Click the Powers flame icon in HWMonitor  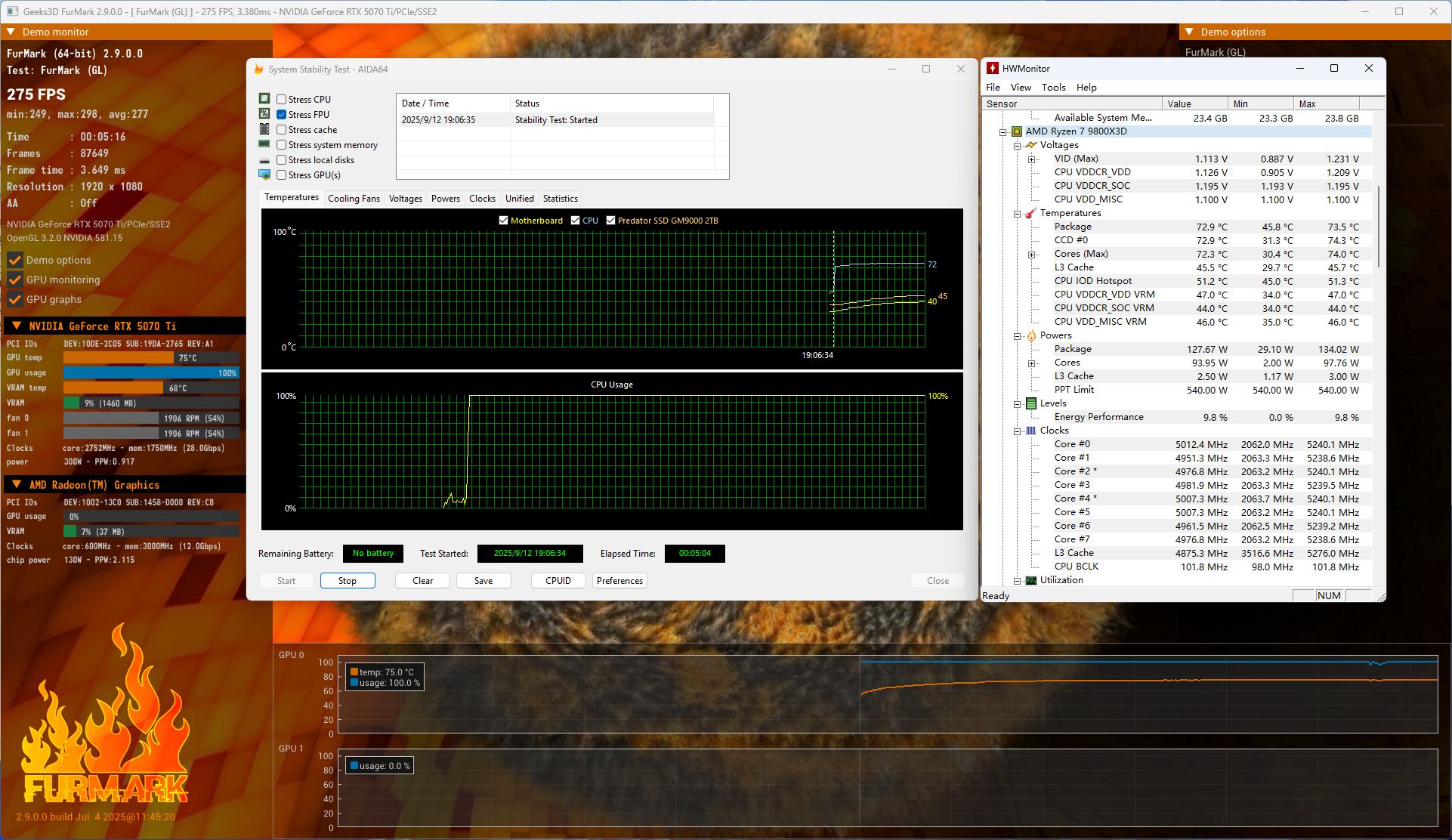(1031, 335)
